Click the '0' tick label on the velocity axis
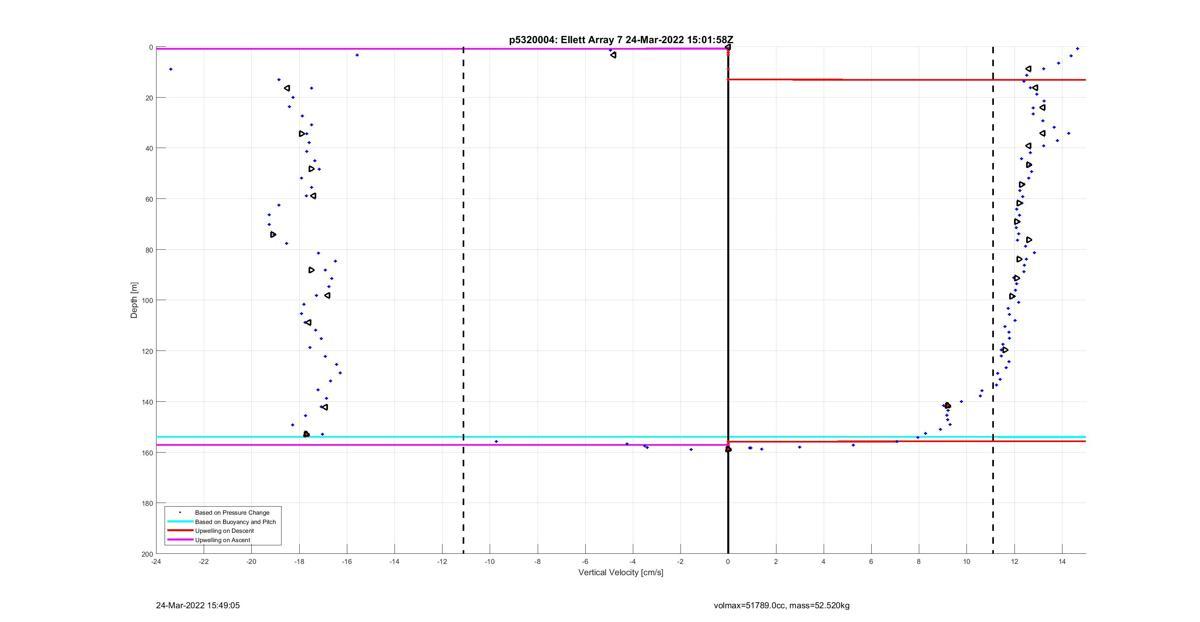Image resolution: width=1200 pixels, height=622 pixels. click(728, 562)
